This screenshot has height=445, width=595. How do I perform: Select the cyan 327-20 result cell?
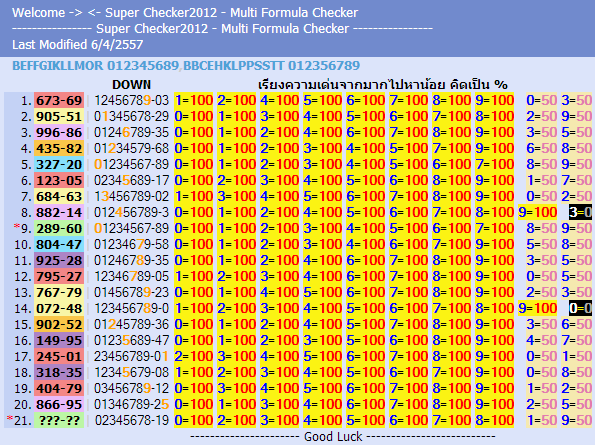pos(59,165)
